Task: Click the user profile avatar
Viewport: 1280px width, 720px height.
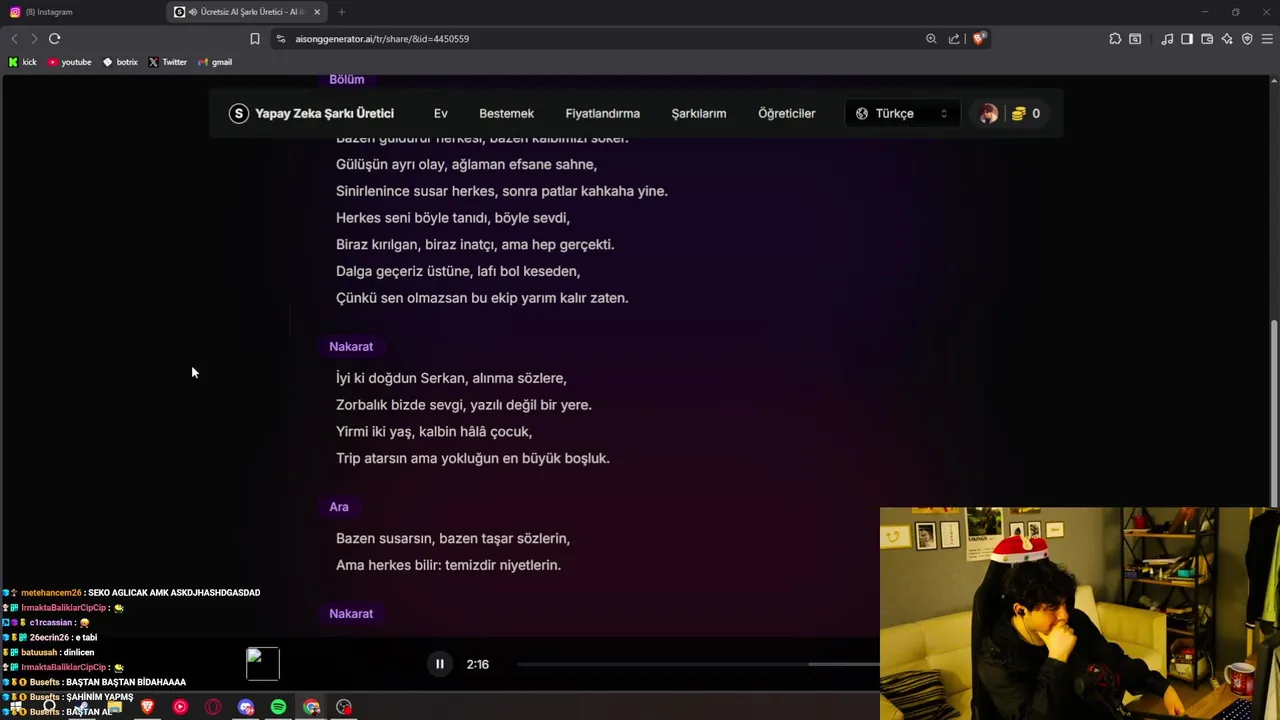Action: point(988,113)
